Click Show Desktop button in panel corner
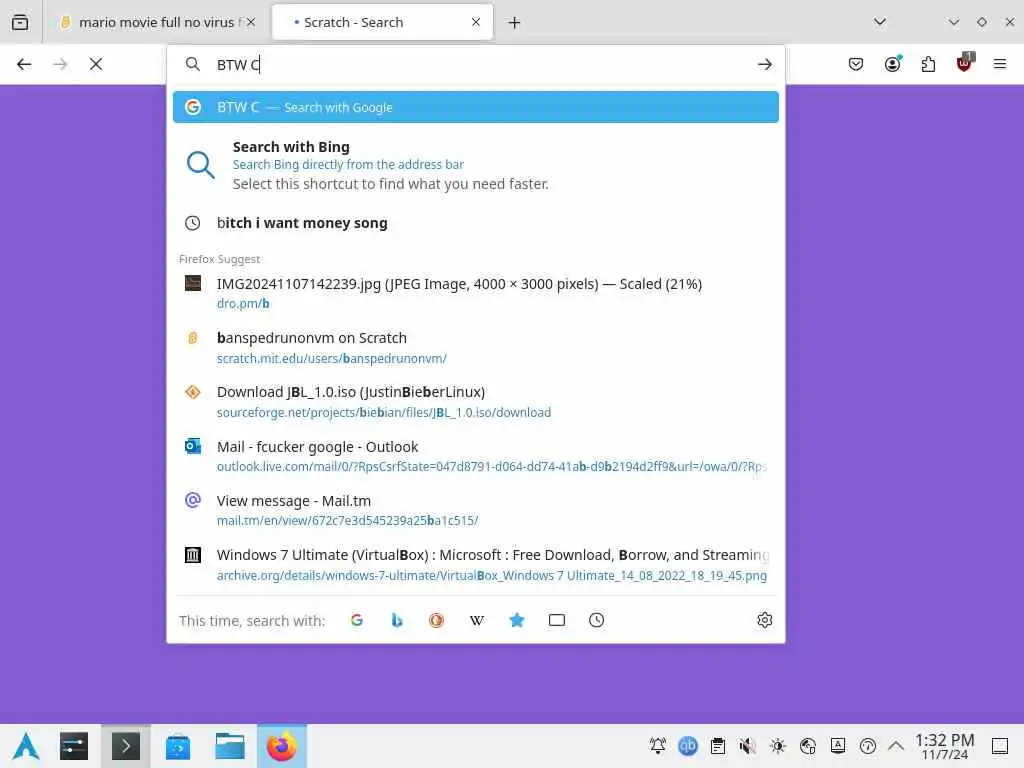This screenshot has width=1024, height=768. (1000, 745)
